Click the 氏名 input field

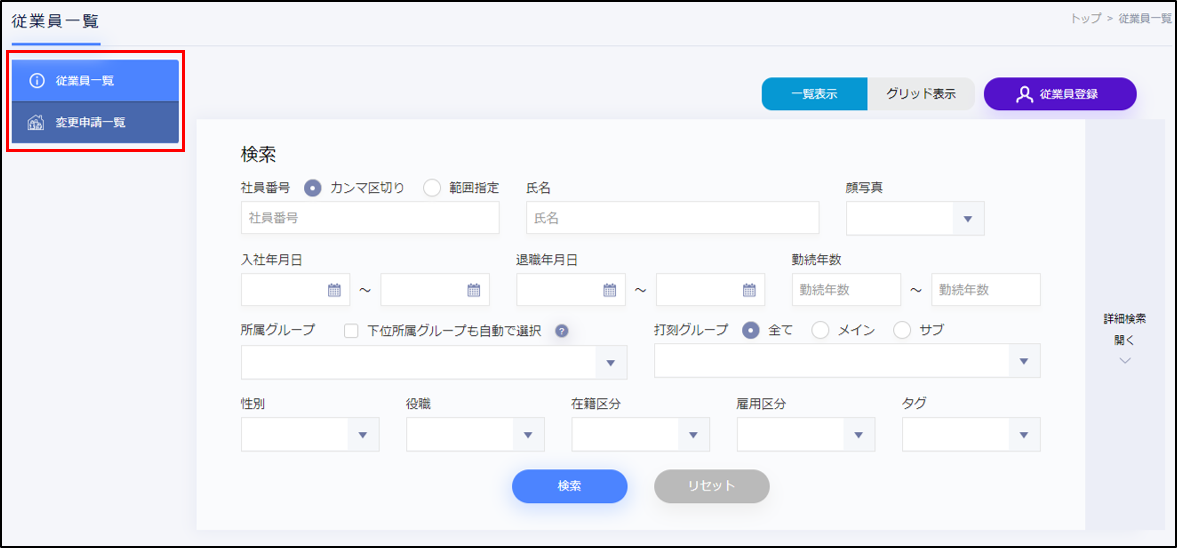pyautogui.click(x=672, y=218)
